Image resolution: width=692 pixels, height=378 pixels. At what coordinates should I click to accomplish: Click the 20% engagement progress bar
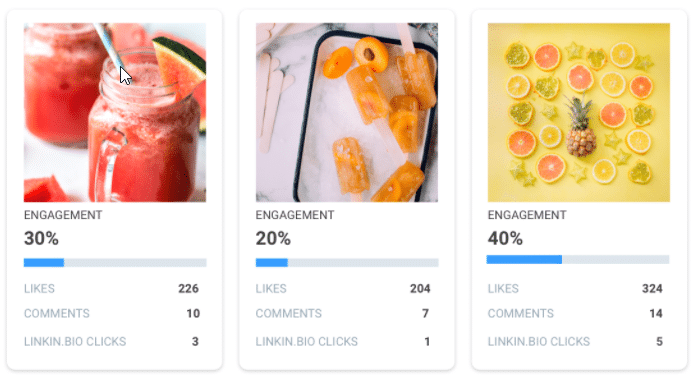pos(347,262)
